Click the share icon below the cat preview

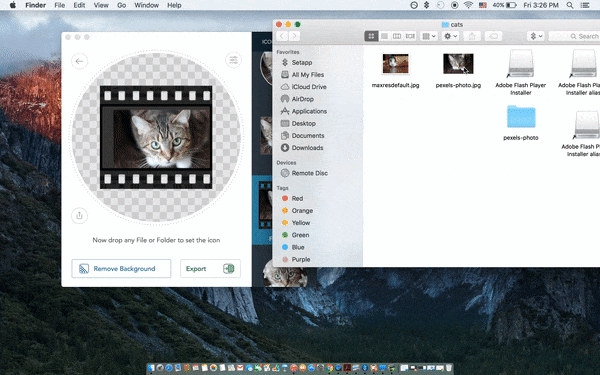[80, 215]
